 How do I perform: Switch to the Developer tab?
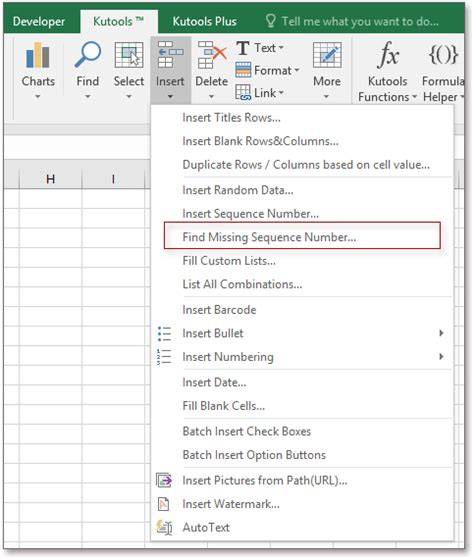[x=38, y=21]
